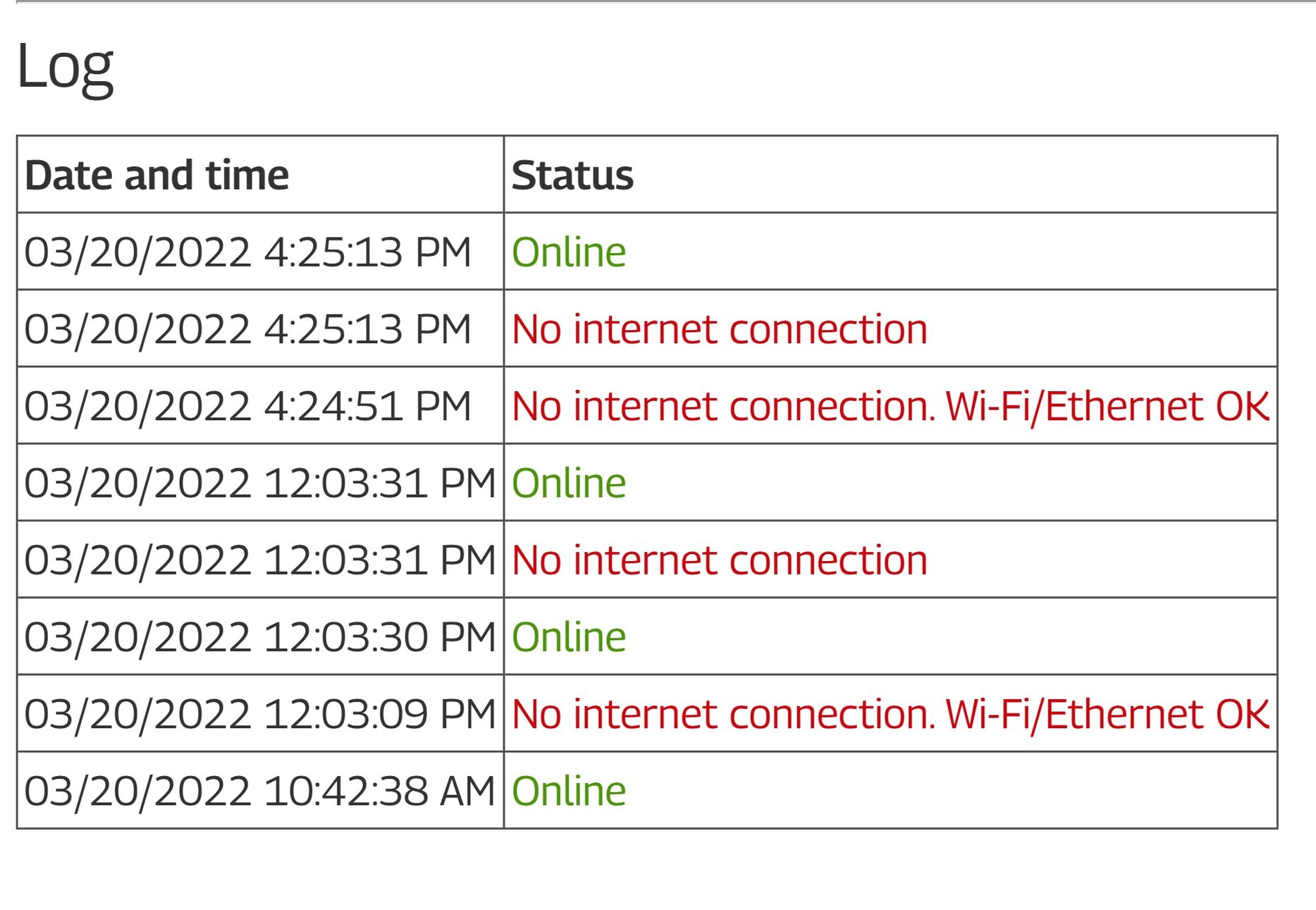Screen dimensions: 1316x910
Task: Click the 12:03:09 PM timestamp cell
Action: (259, 714)
